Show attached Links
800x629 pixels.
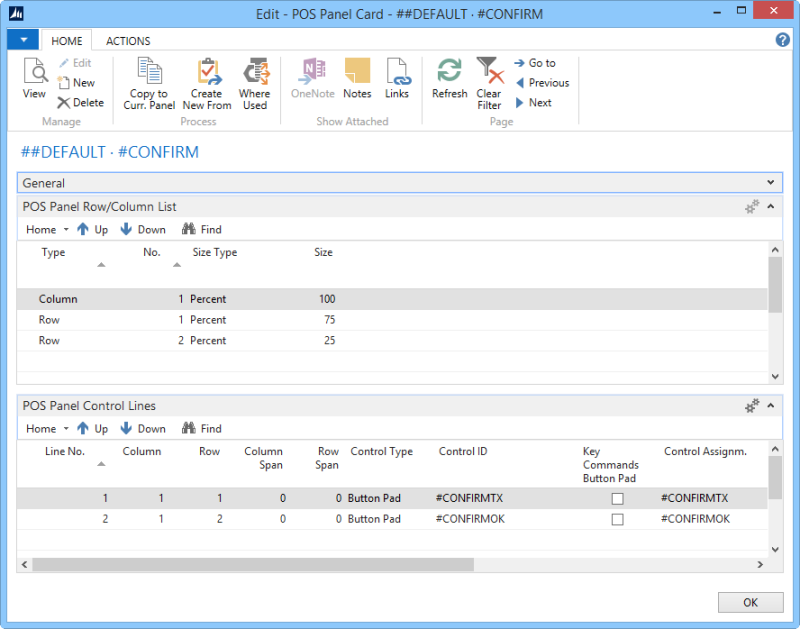point(397,79)
